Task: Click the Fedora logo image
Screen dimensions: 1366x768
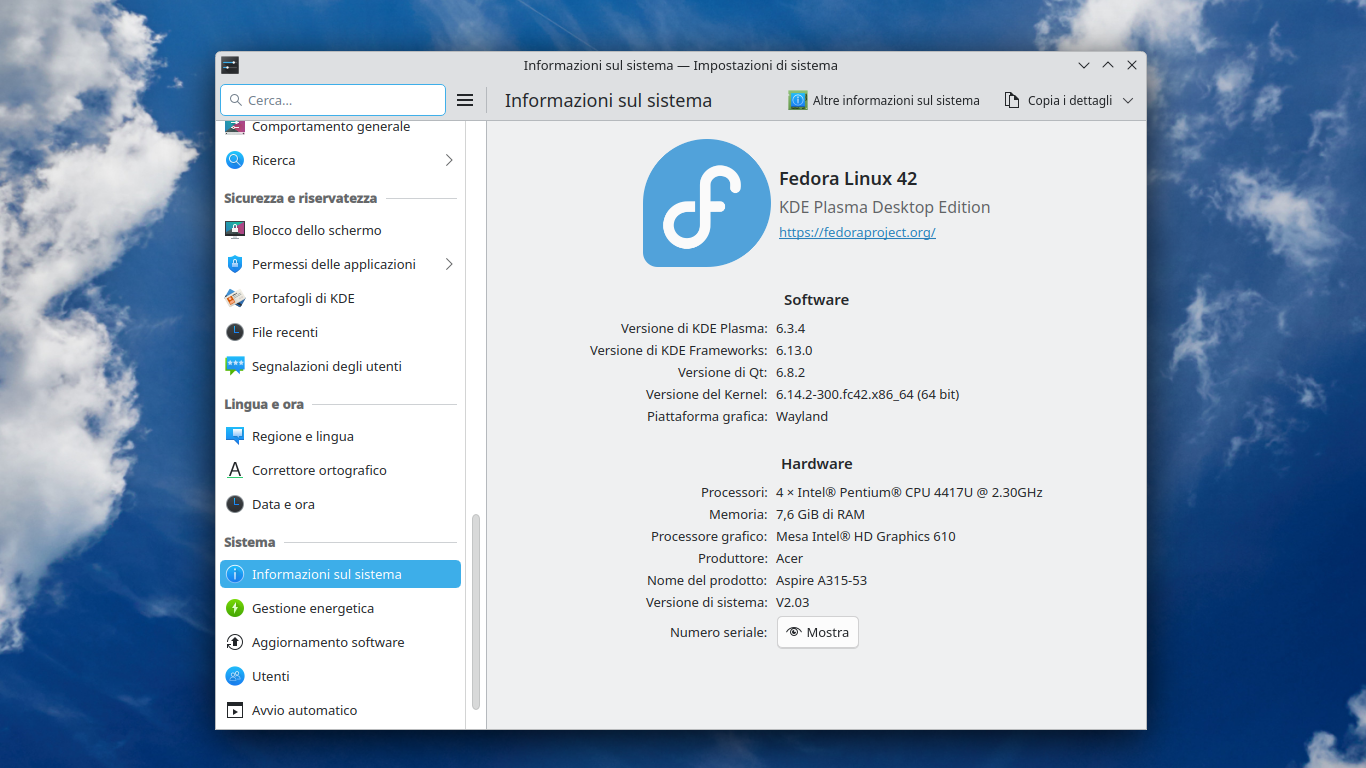Action: click(706, 203)
